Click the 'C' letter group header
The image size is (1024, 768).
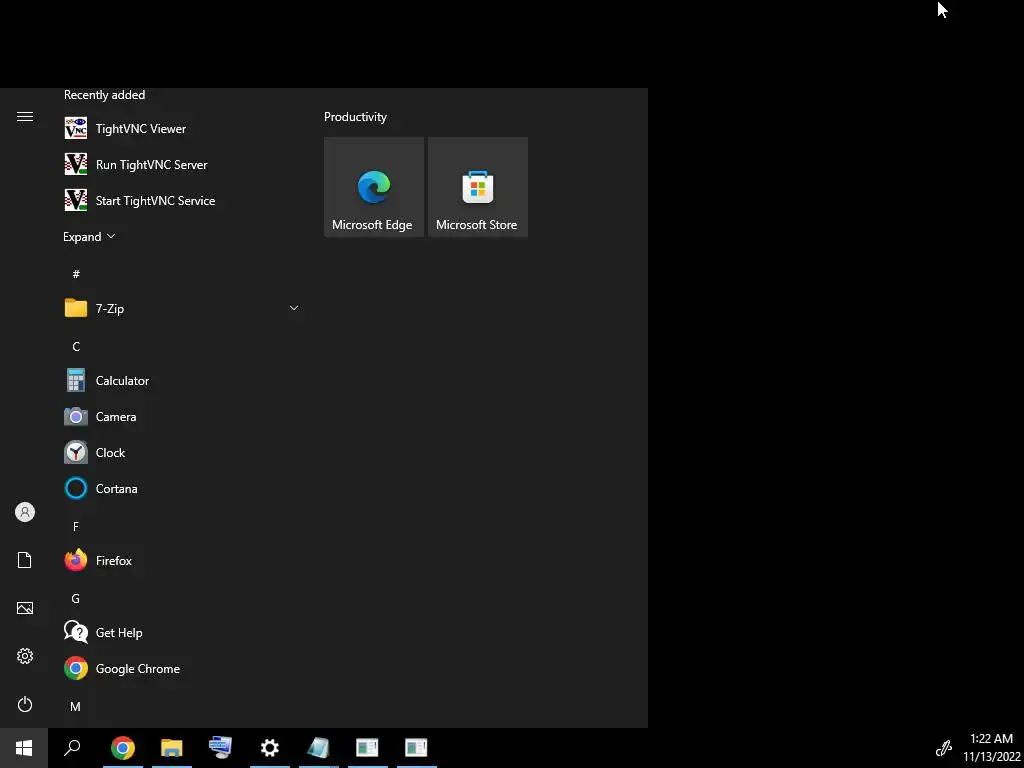76,347
